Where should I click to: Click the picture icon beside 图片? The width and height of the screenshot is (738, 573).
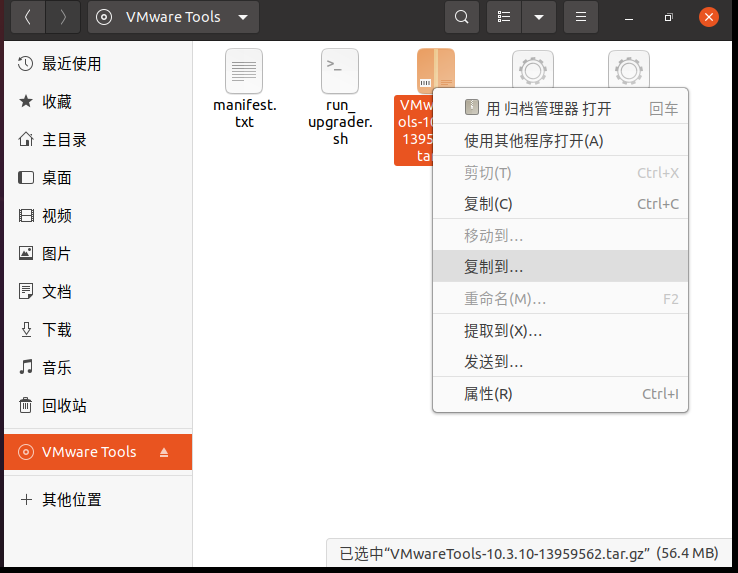25,253
